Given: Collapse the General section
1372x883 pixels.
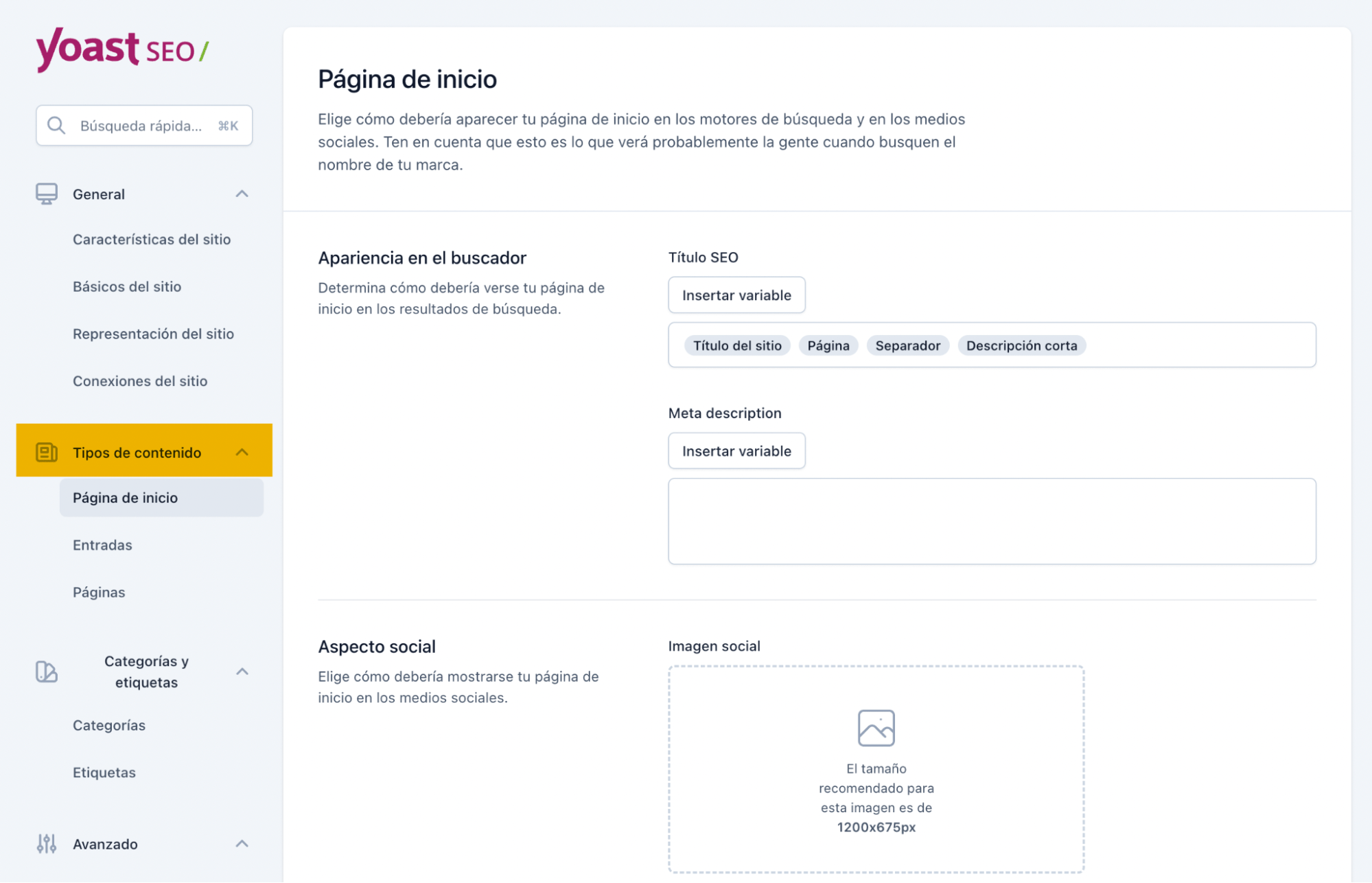Looking at the screenshot, I should 242,193.
